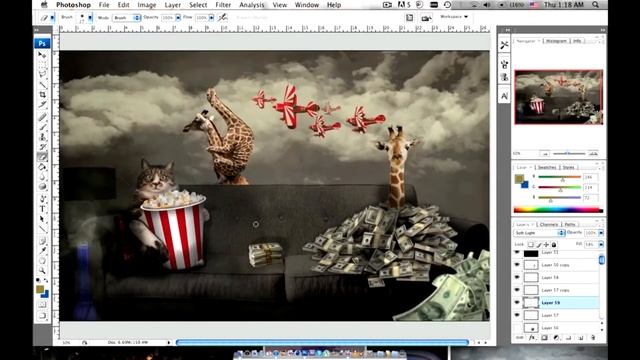Toggle lock transparent pixels
Viewport: 640px width, 360px height.
coord(530,244)
